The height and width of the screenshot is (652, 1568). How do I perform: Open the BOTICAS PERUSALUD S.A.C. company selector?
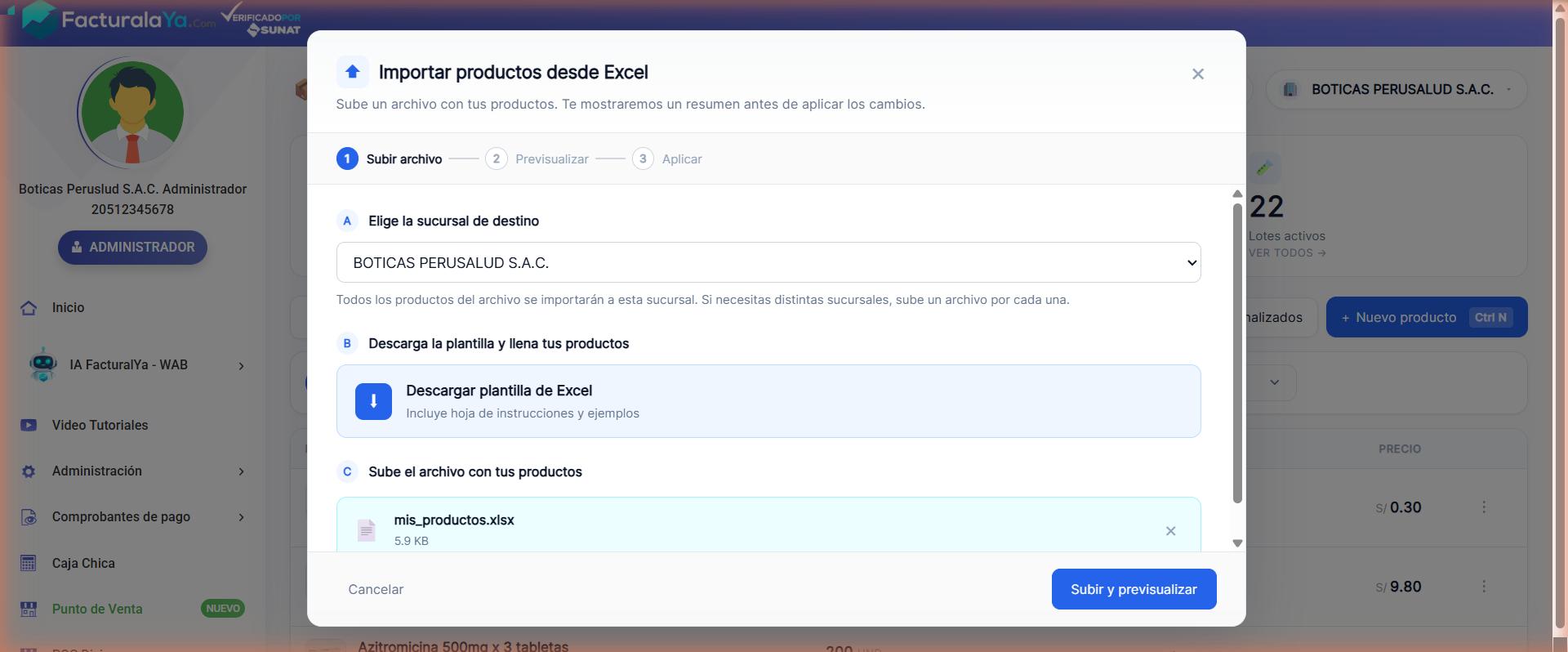tap(1396, 89)
